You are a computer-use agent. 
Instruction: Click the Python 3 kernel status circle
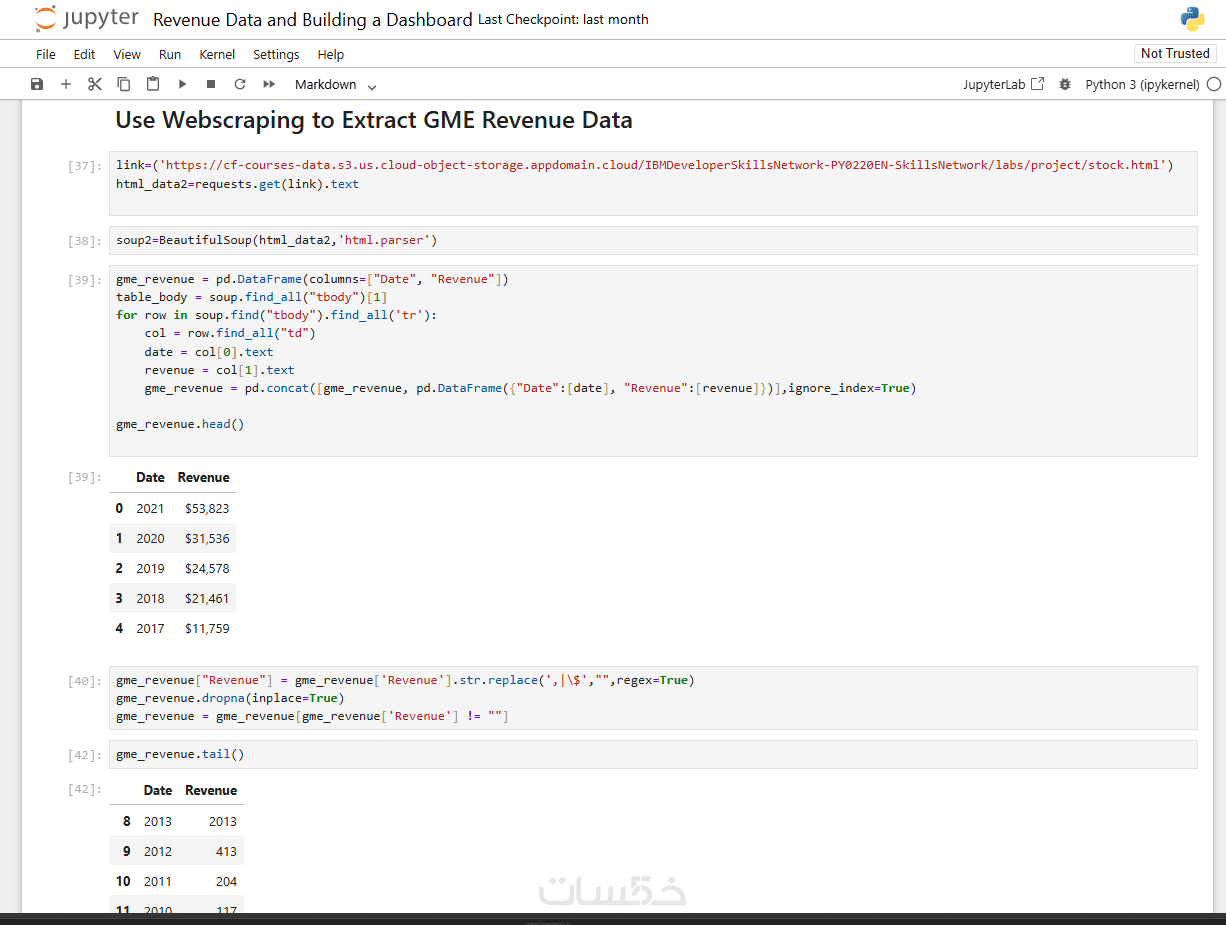(1214, 85)
